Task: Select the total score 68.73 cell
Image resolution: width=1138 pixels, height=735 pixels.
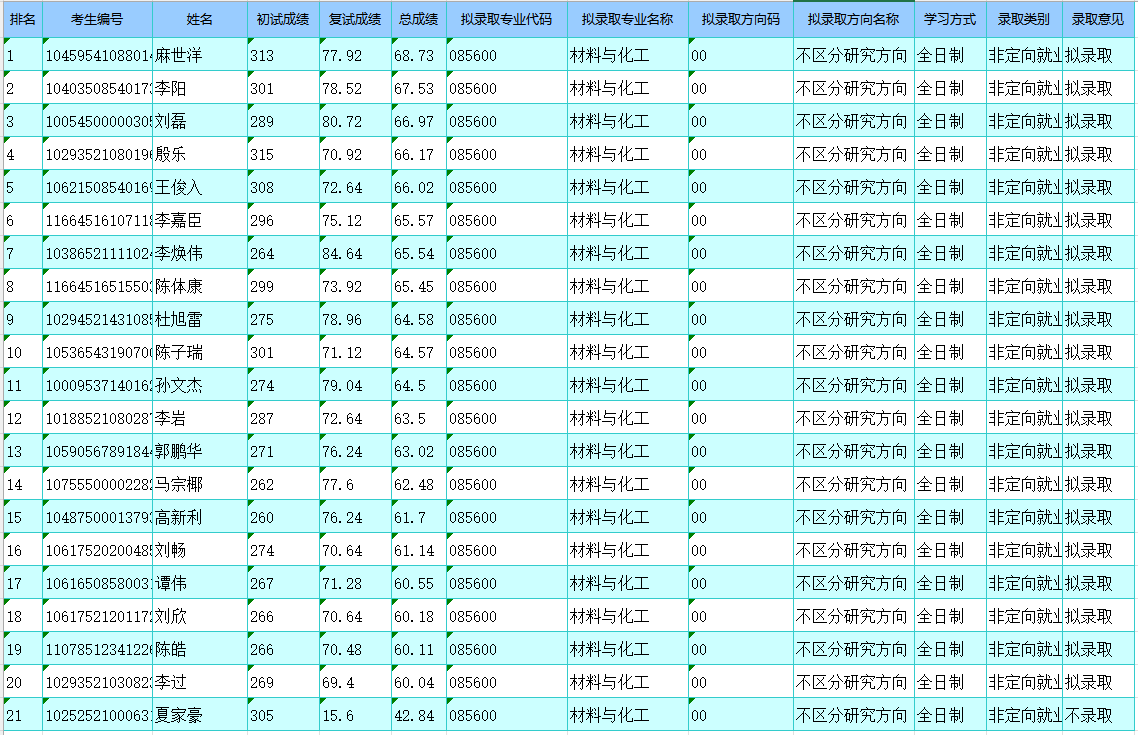Action: tap(418, 56)
